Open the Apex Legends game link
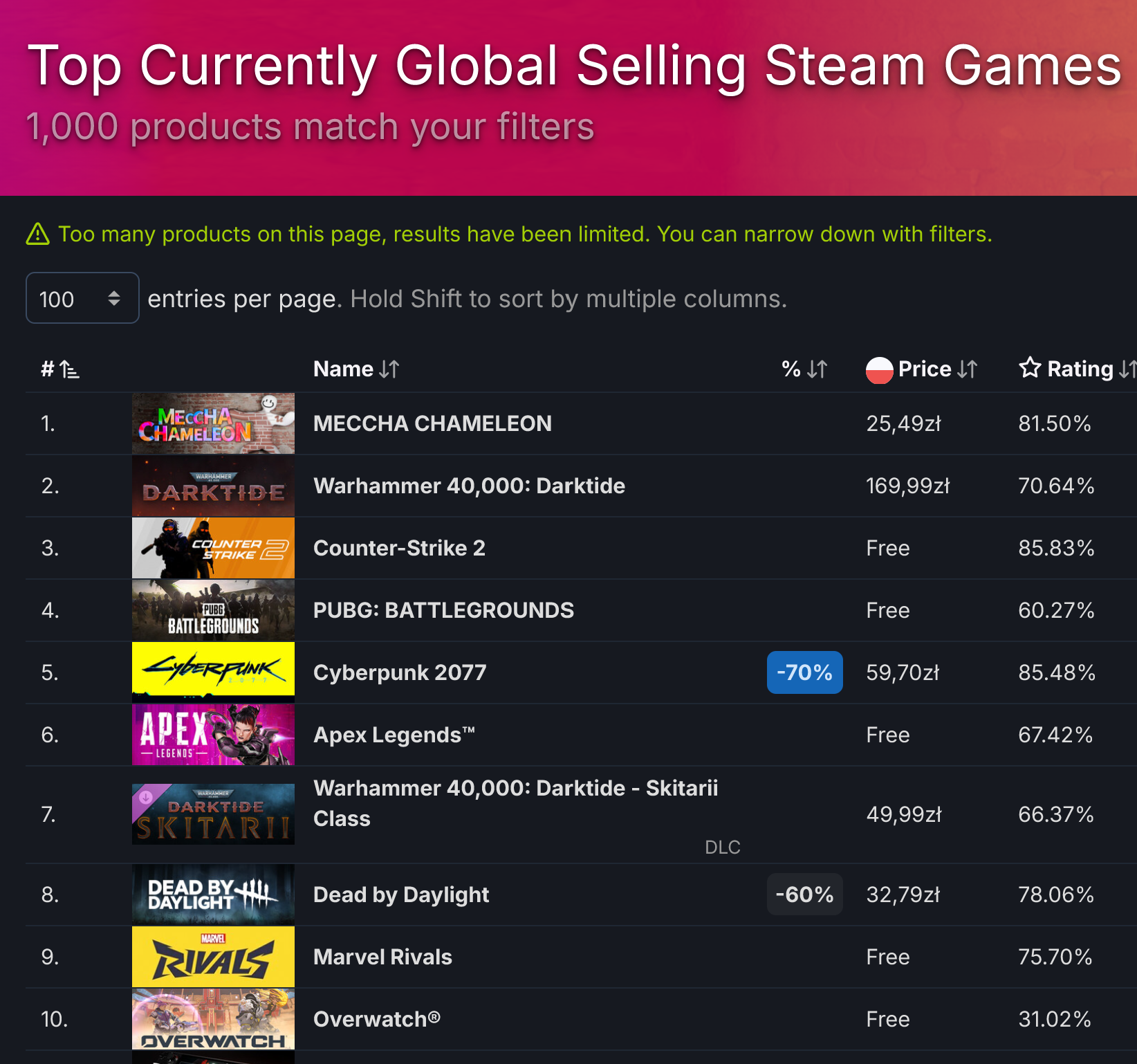This screenshot has height=1064, width=1137. tap(394, 735)
